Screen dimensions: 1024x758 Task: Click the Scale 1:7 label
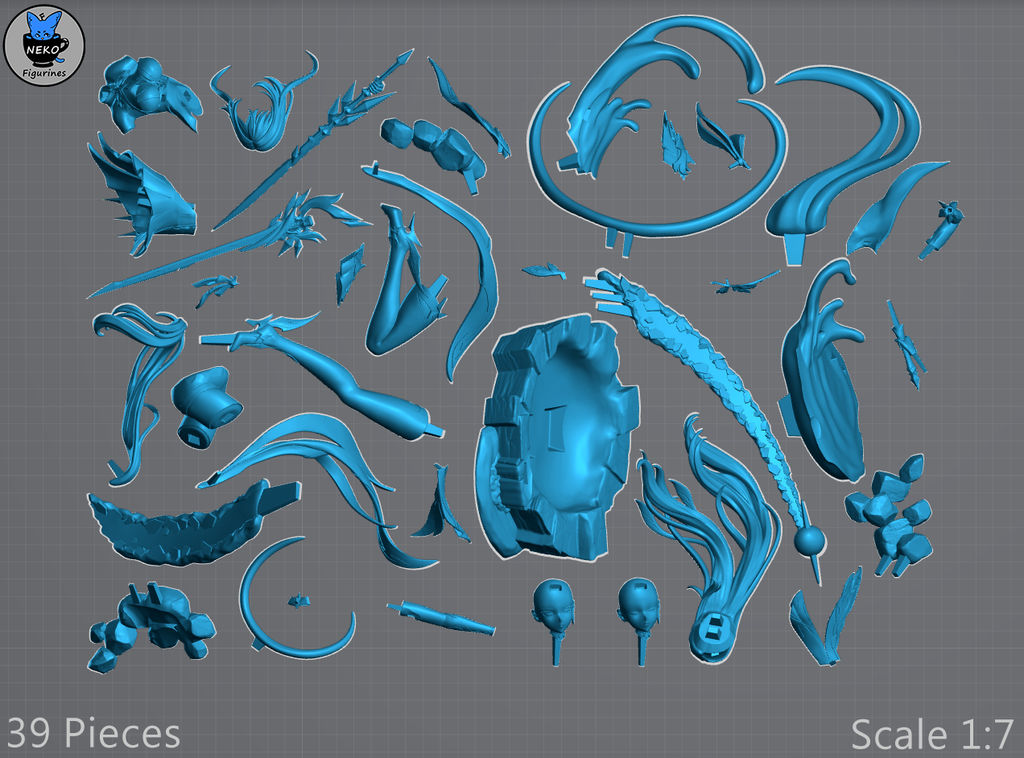pyautogui.click(x=932, y=733)
